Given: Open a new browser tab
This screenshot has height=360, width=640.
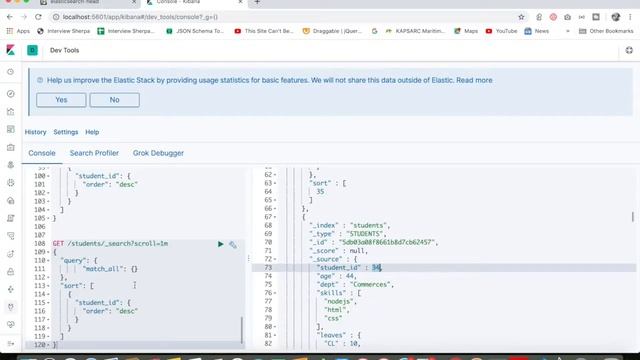Looking at the screenshot, I should point(257,2).
